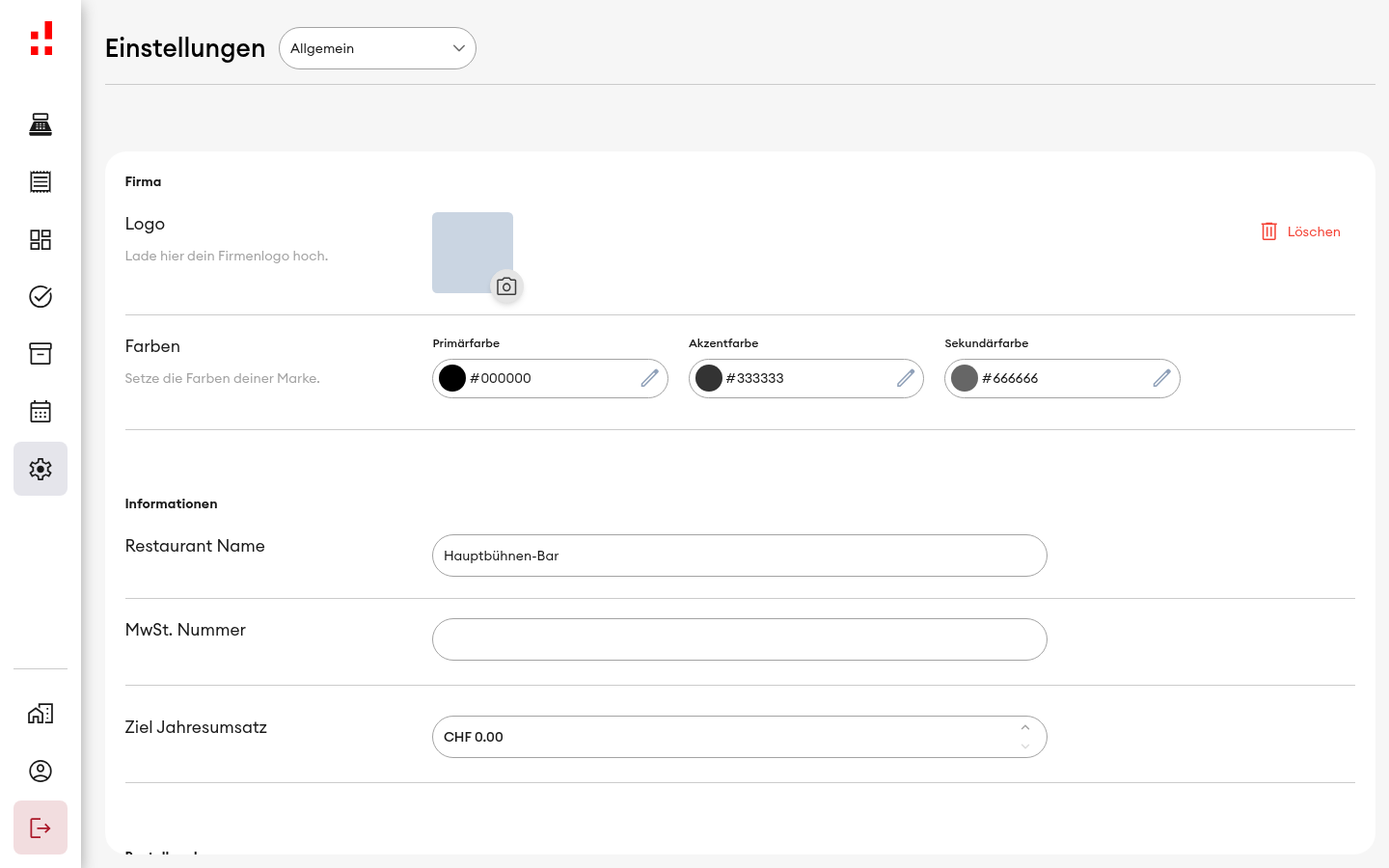Viewport: 1389px width, 868px height.
Task: Click the gray Sekundärfarbe swatch
Action: click(x=965, y=378)
